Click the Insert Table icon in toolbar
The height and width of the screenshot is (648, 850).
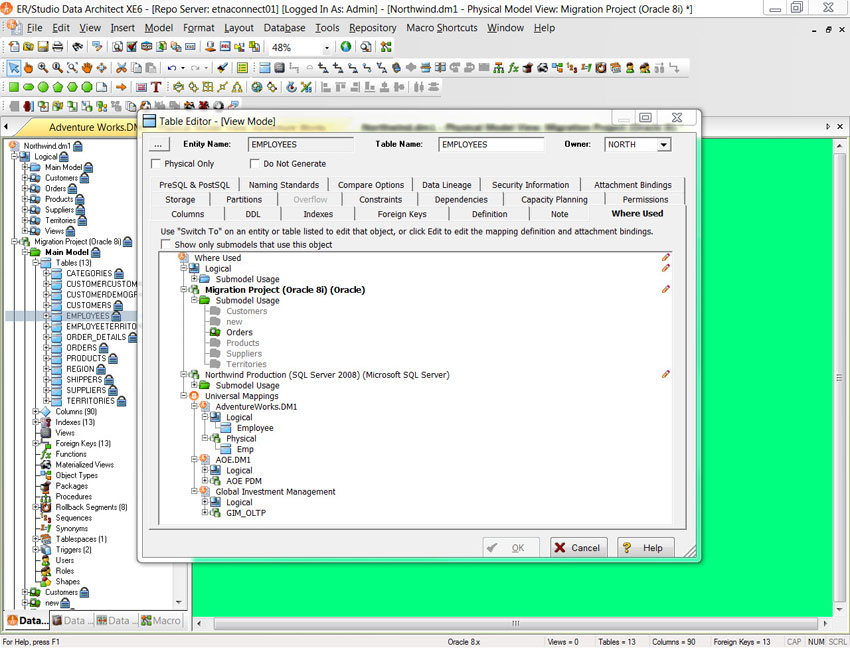(x=265, y=68)
